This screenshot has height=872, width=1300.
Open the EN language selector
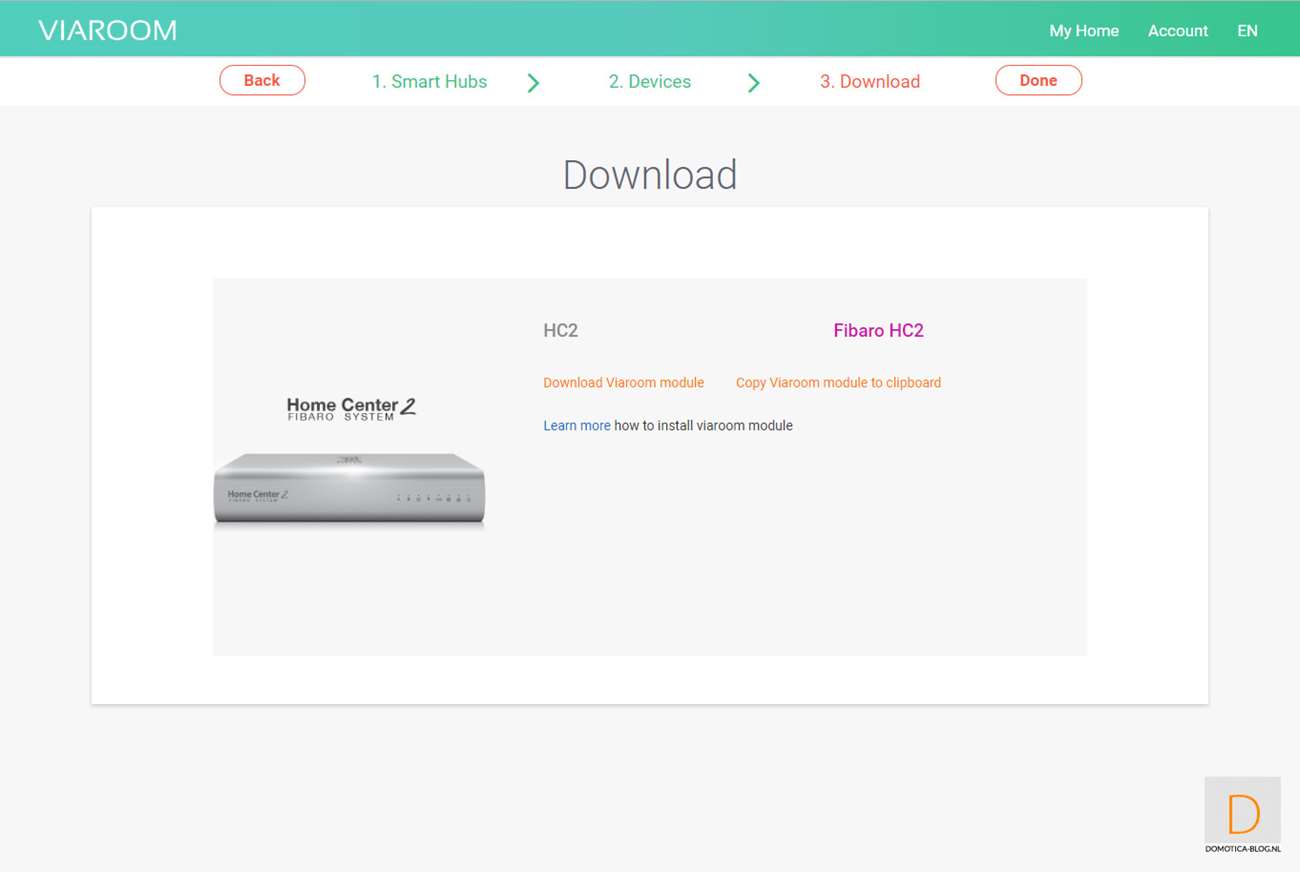tap(1246, 31)
